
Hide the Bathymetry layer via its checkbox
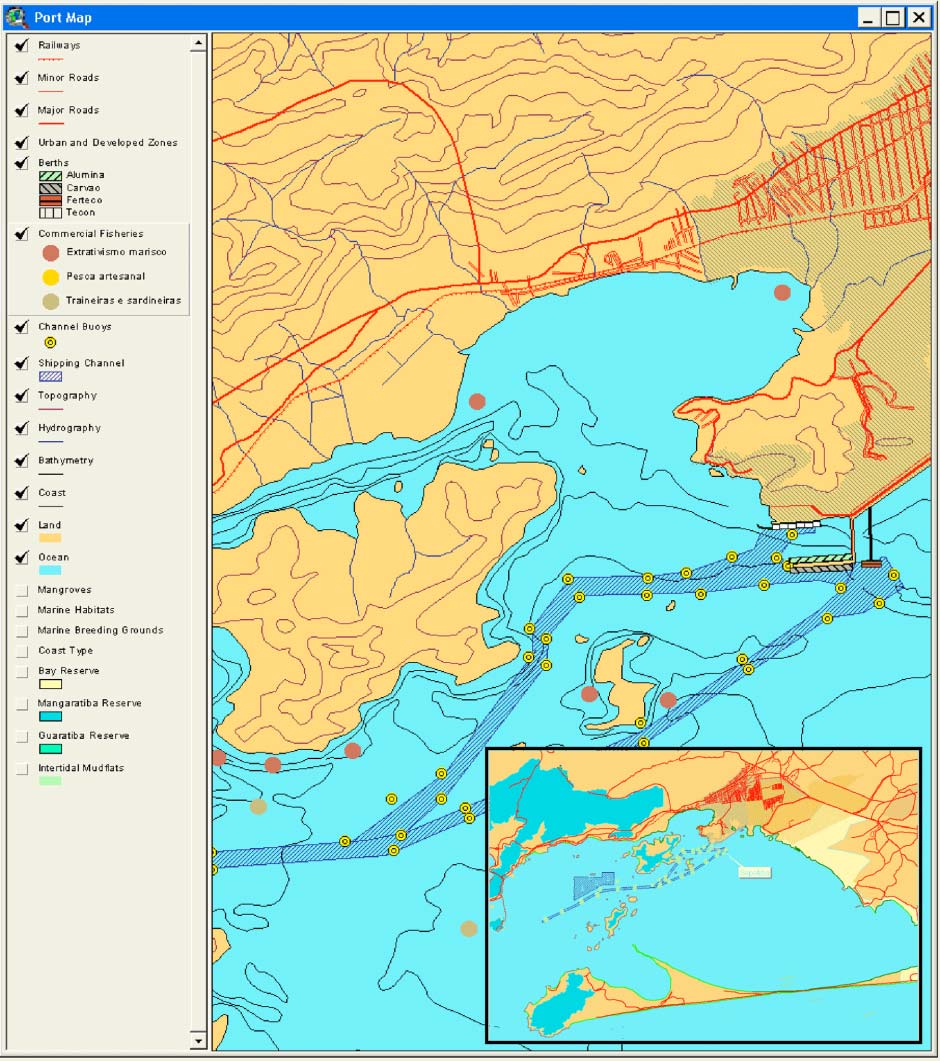(22, 461)
